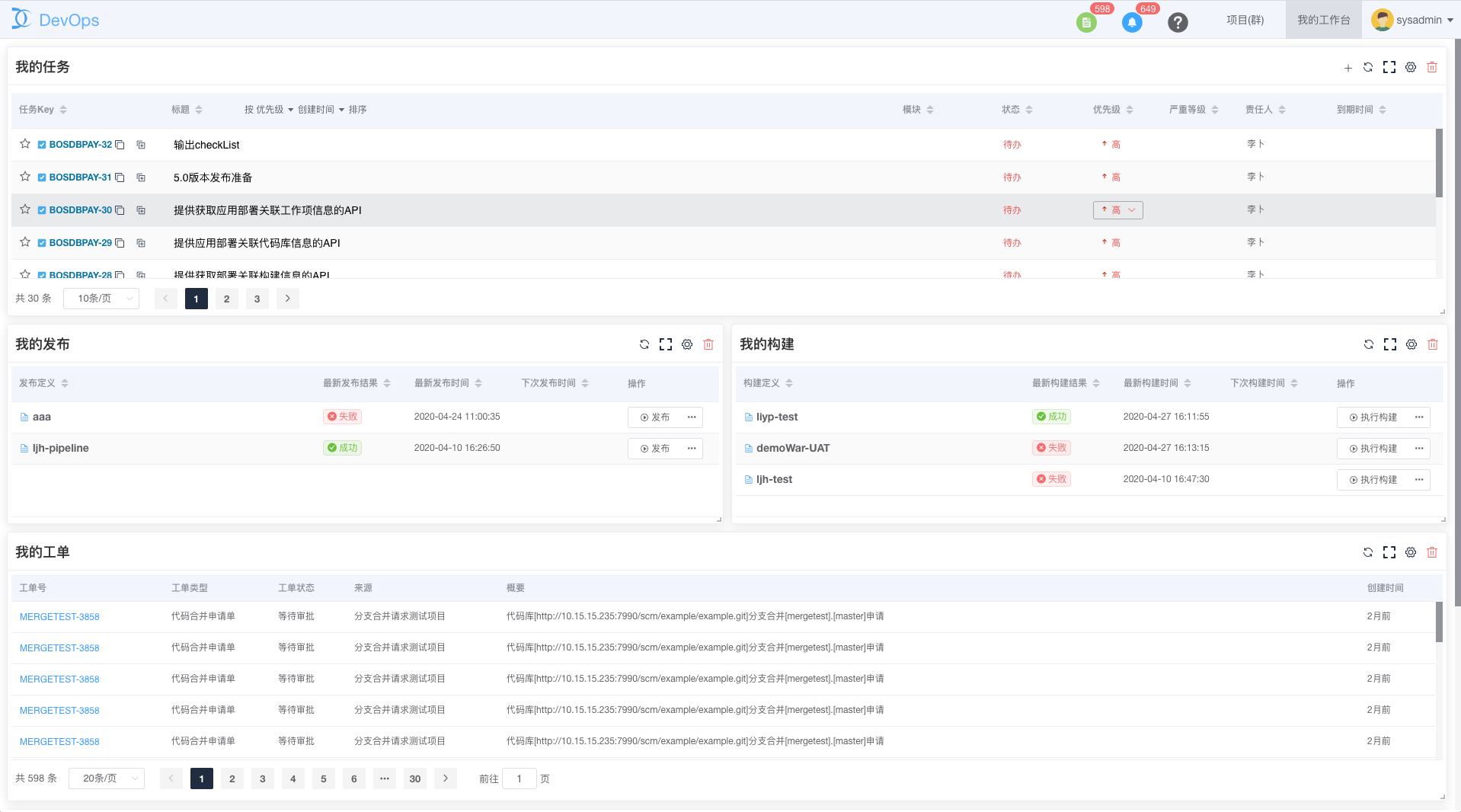
Task: Open the 按 优先级 sort dropdown
Action: pyautogui.click(x=269, y=110)
